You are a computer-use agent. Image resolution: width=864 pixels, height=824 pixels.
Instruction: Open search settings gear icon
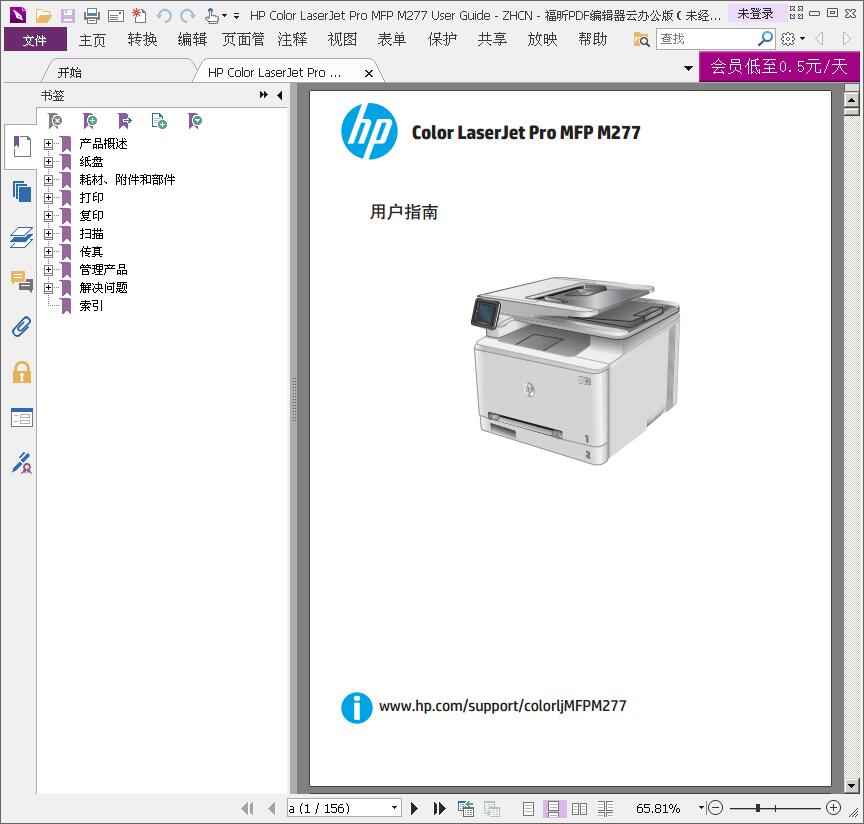[x=788, y=39]
